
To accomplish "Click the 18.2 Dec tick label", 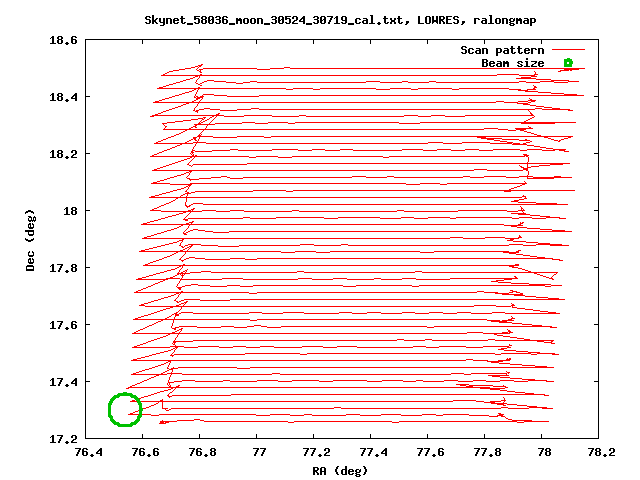I will (63, 154).
